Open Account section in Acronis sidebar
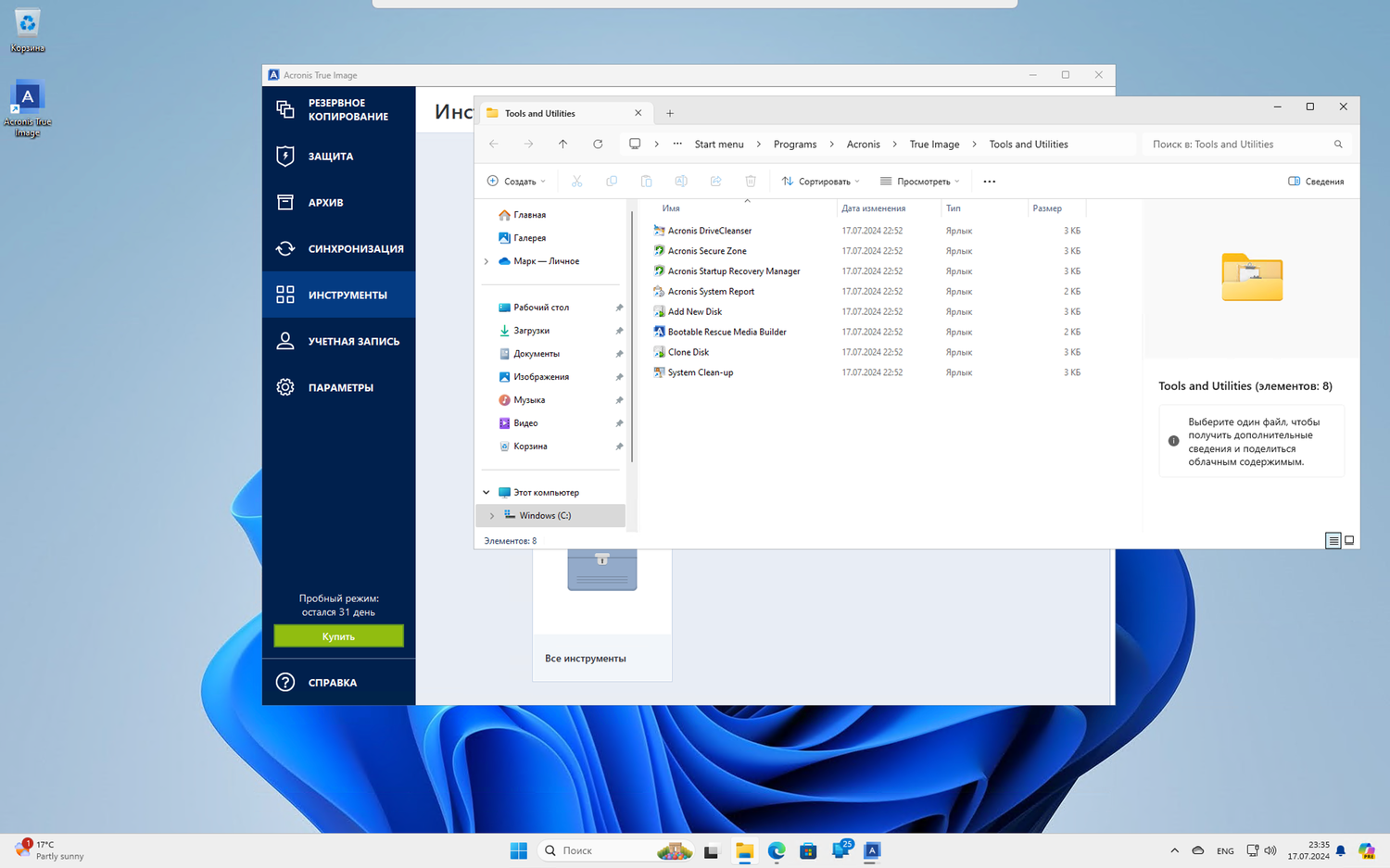 tap(338, 341)
